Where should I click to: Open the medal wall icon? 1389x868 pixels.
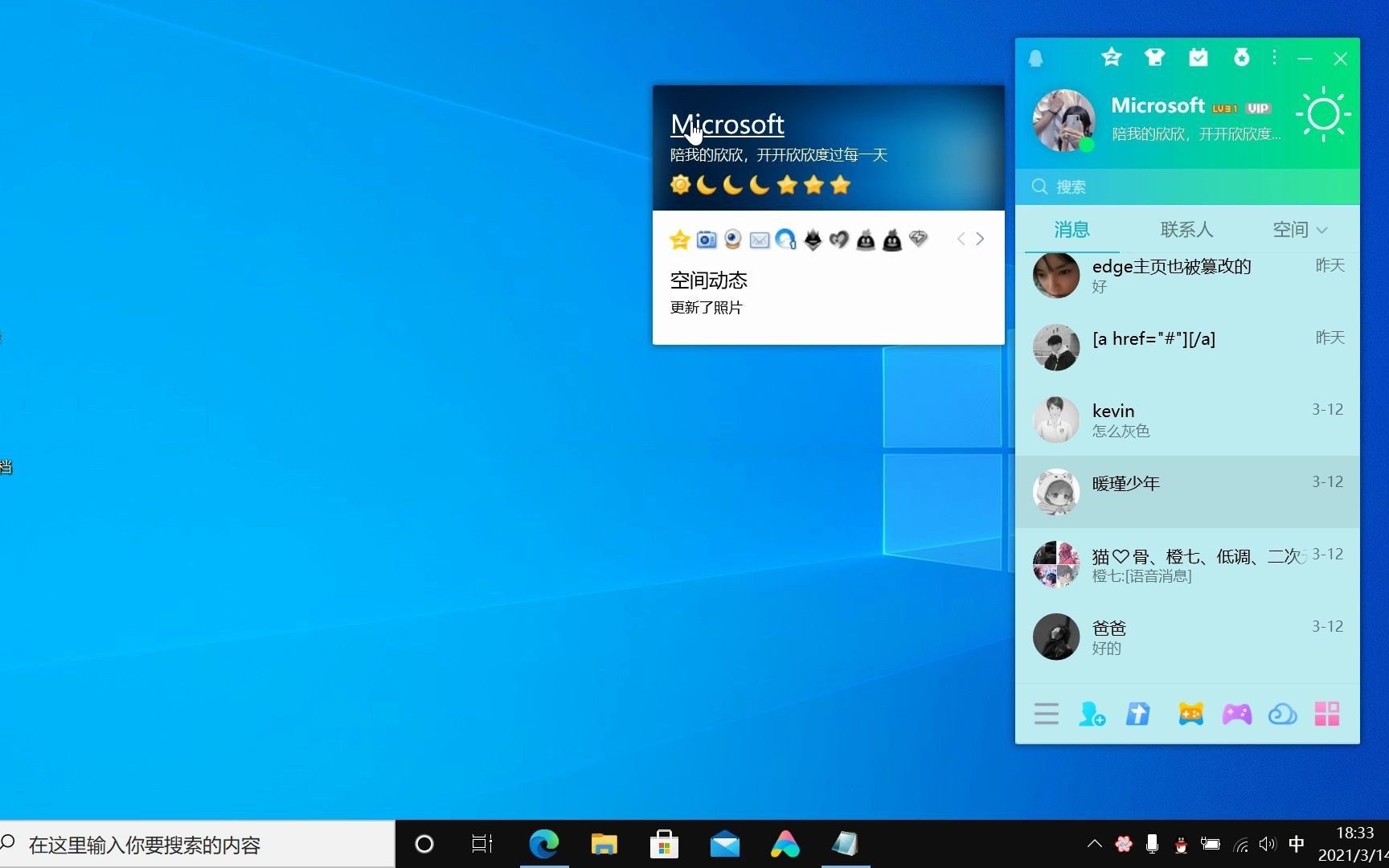click(1242, 57)
